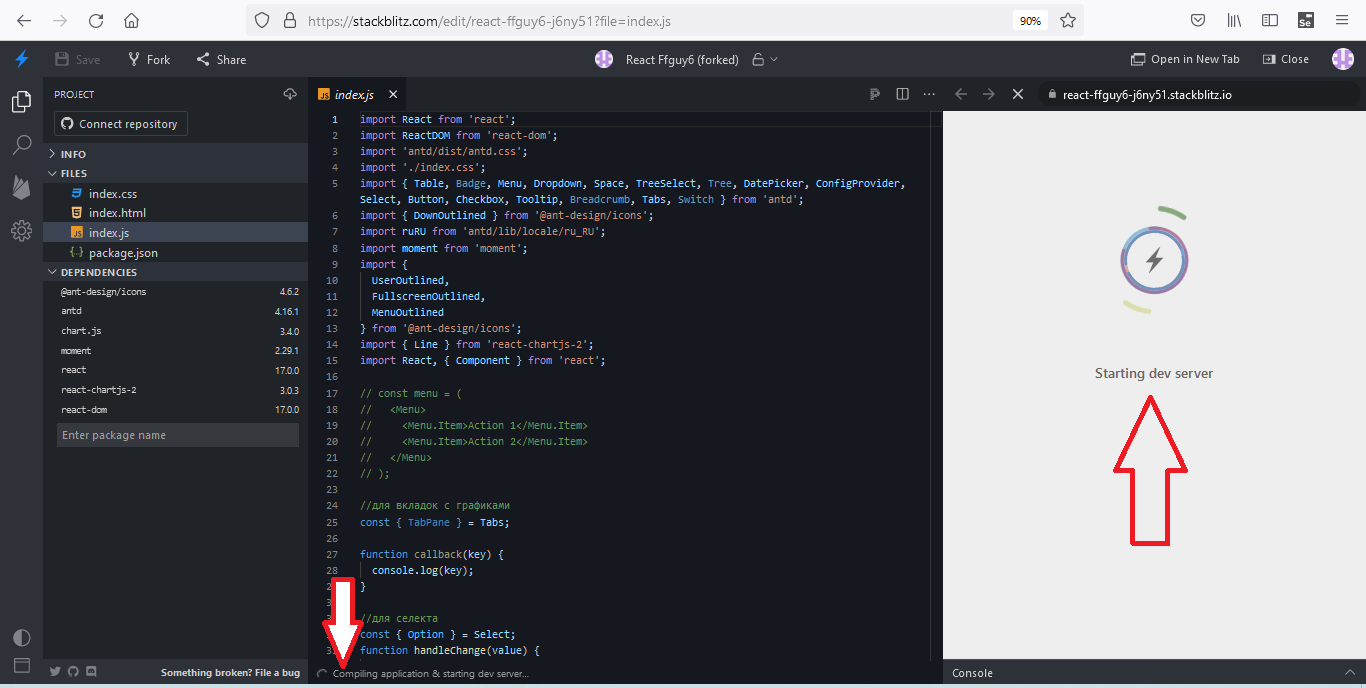
Task: Click the layout window icon at sidebar bottom
Action: tap(21, 666)
